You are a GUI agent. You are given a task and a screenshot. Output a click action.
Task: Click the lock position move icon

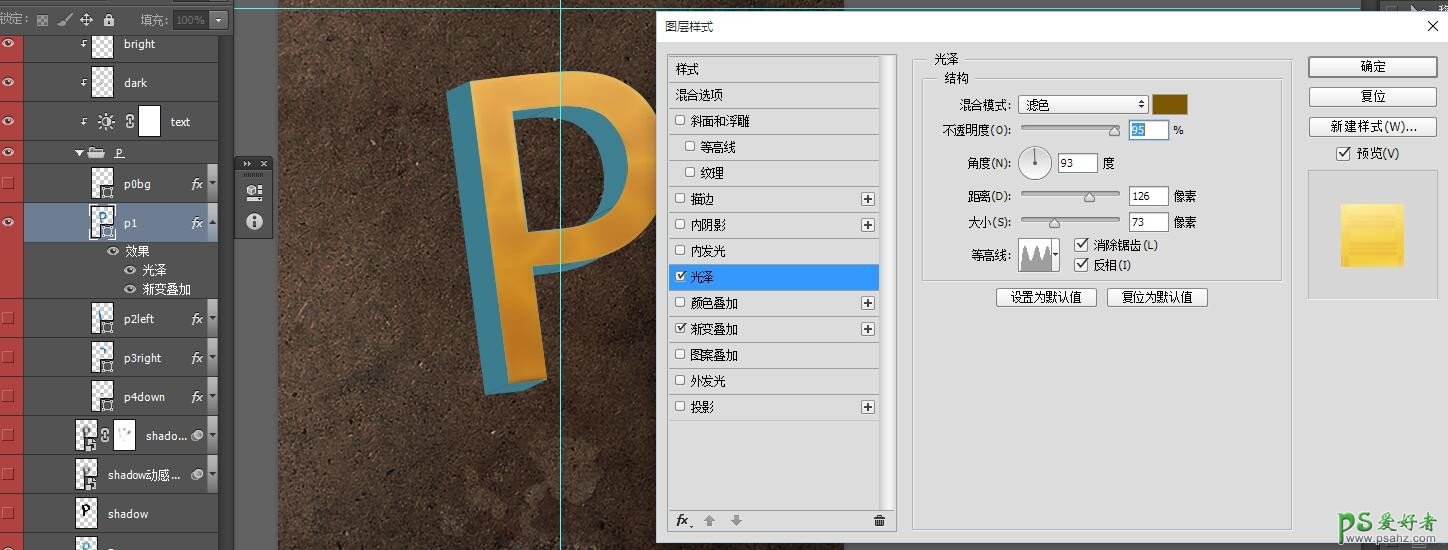pyautogui.click(x=86, y=20)
